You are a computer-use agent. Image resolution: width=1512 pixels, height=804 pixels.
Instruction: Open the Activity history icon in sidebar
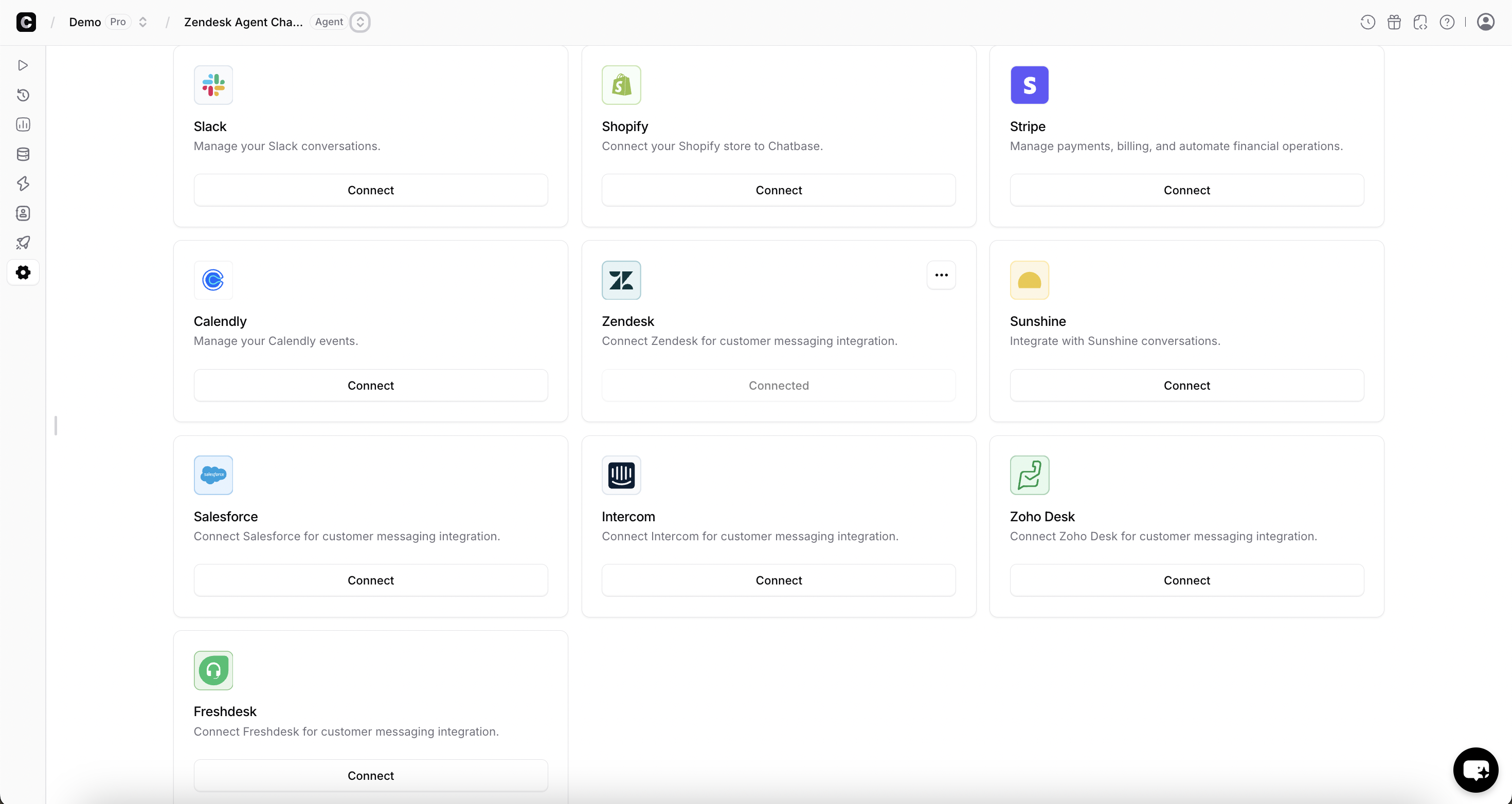pos(23,95)
